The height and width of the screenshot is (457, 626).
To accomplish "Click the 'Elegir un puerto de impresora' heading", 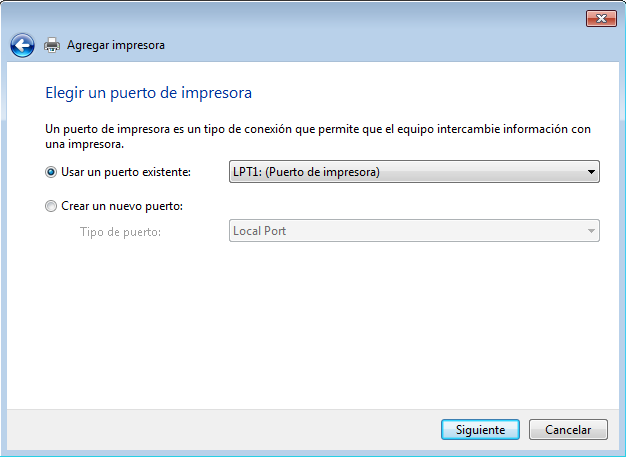I will point(149,93).
